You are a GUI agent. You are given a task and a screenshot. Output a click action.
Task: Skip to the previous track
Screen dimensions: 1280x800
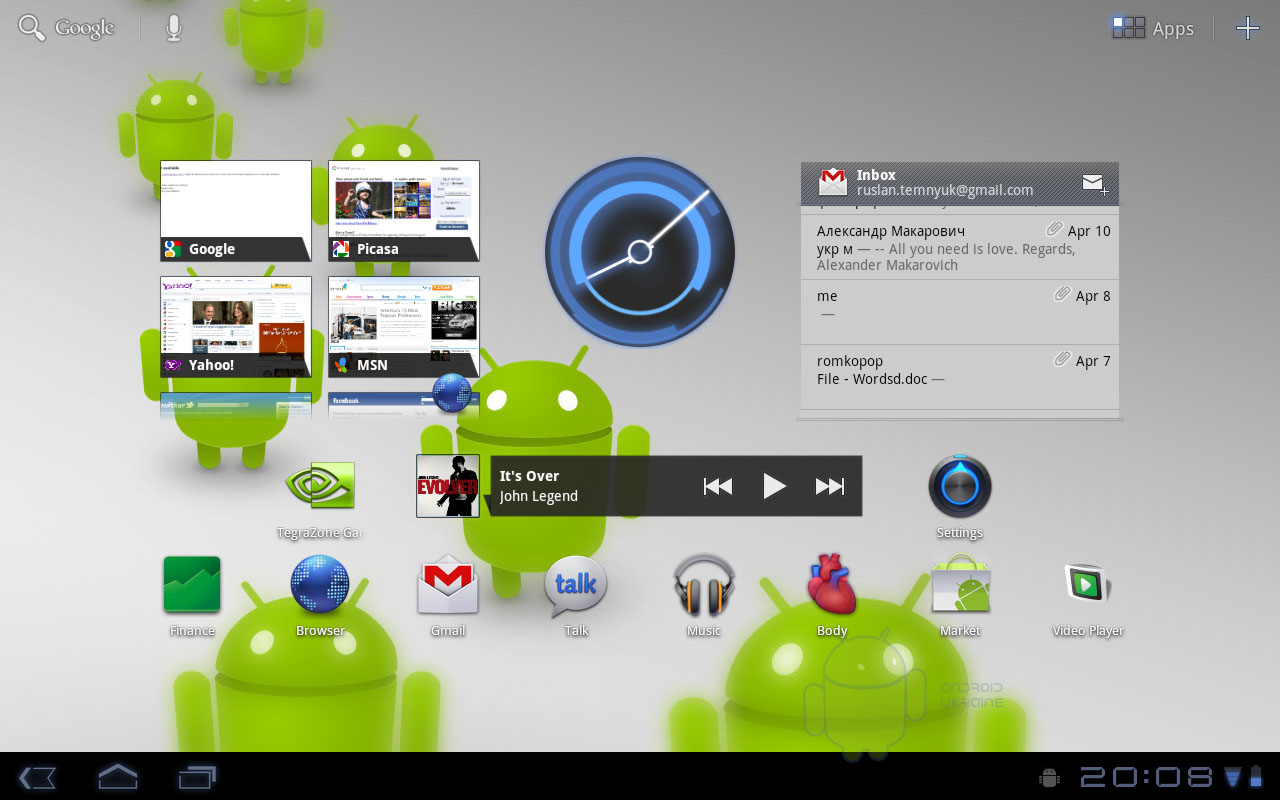coord(718,486)
